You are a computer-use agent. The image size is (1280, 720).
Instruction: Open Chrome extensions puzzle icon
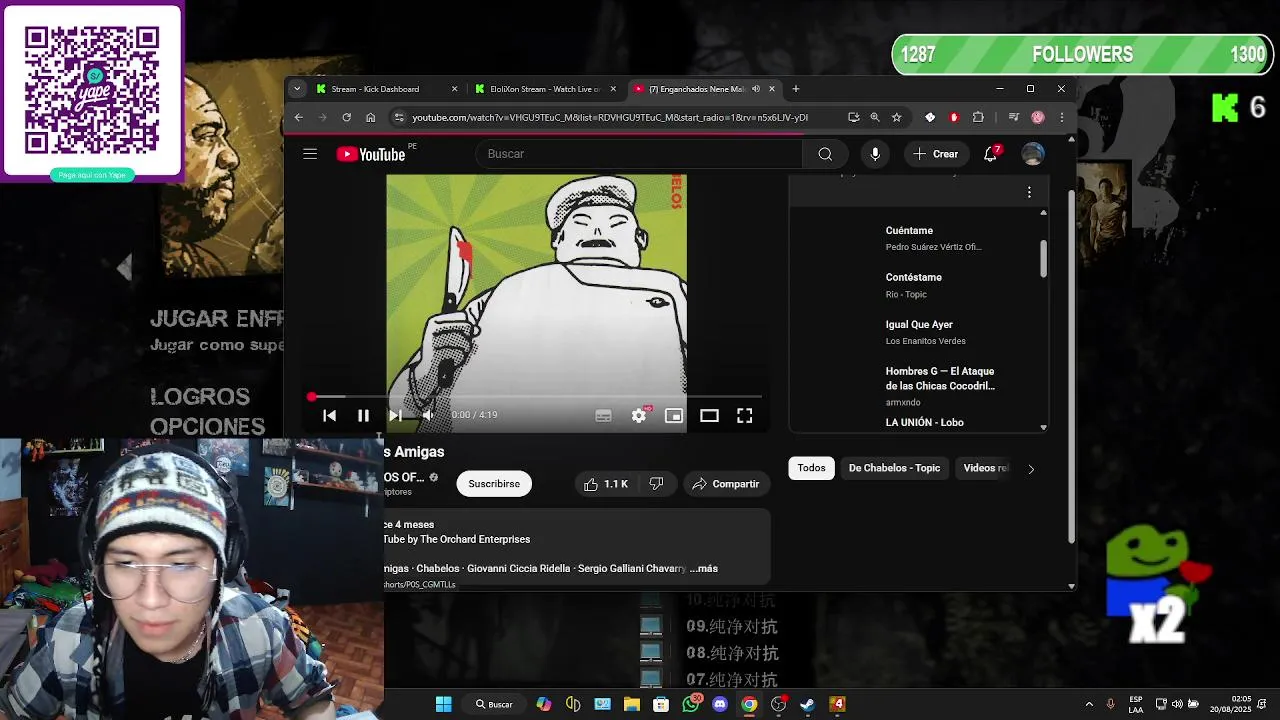click(x=978, y=117)
